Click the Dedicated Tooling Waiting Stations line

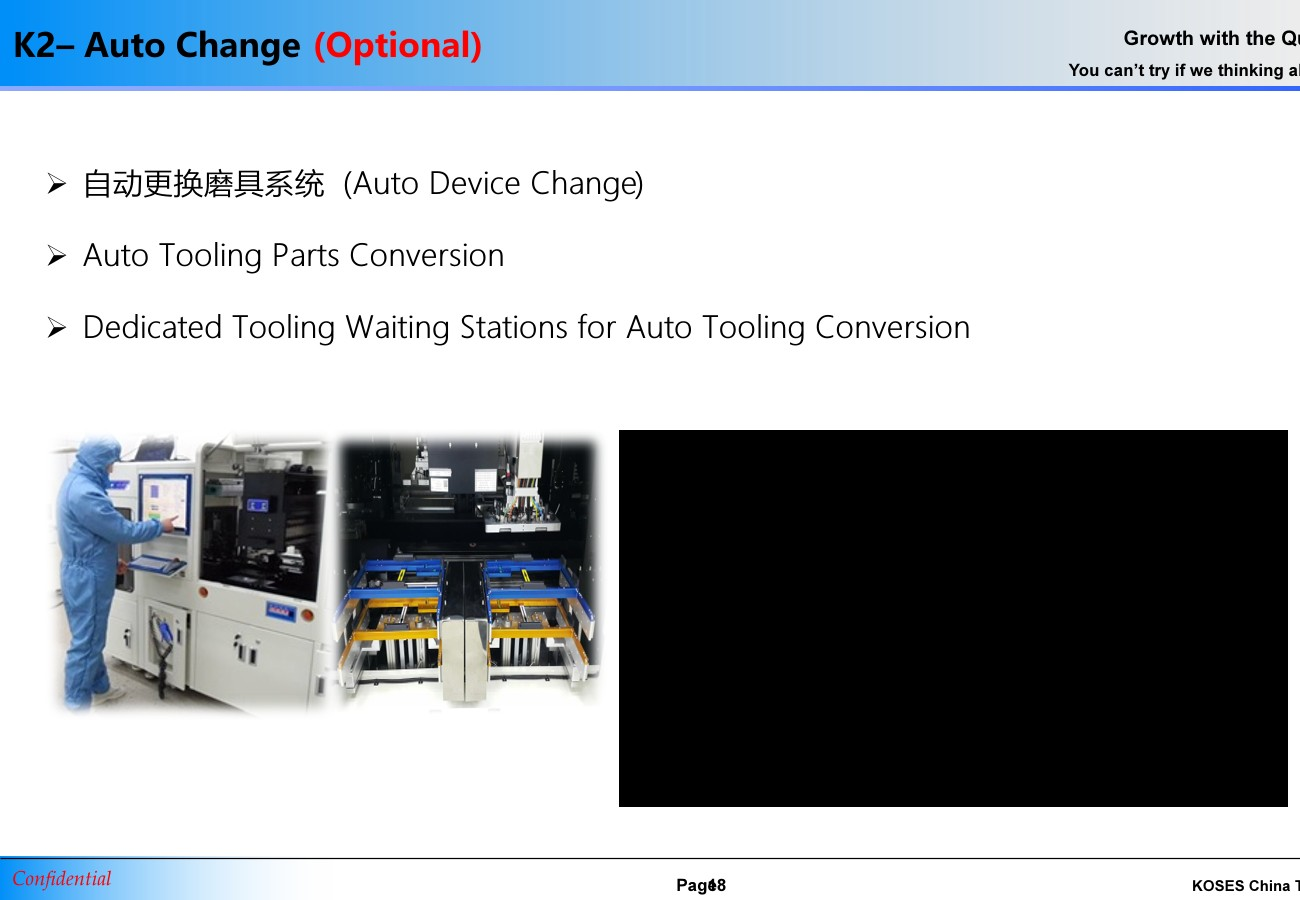[526, 328]
